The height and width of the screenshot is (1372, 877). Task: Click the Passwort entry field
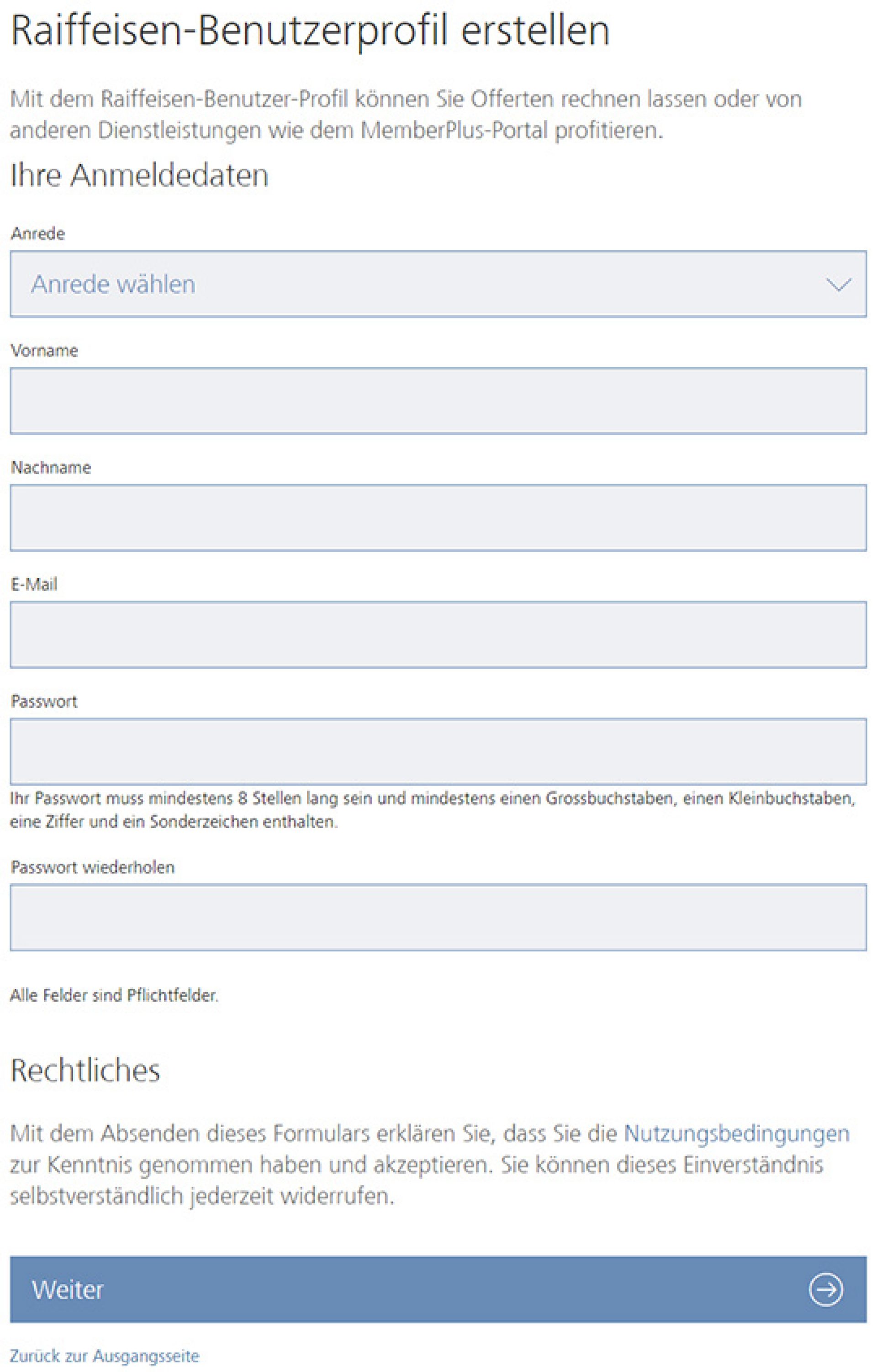(x=438, y=751)
